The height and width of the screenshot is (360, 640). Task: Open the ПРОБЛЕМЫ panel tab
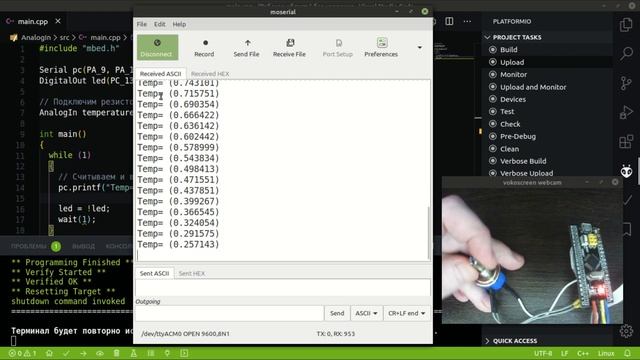(29, 247)
